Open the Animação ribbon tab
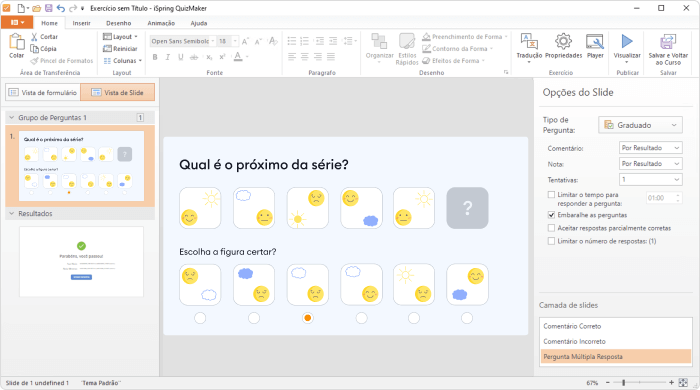The width and height of the screenshot is (700, 390). tap(161, 23)
